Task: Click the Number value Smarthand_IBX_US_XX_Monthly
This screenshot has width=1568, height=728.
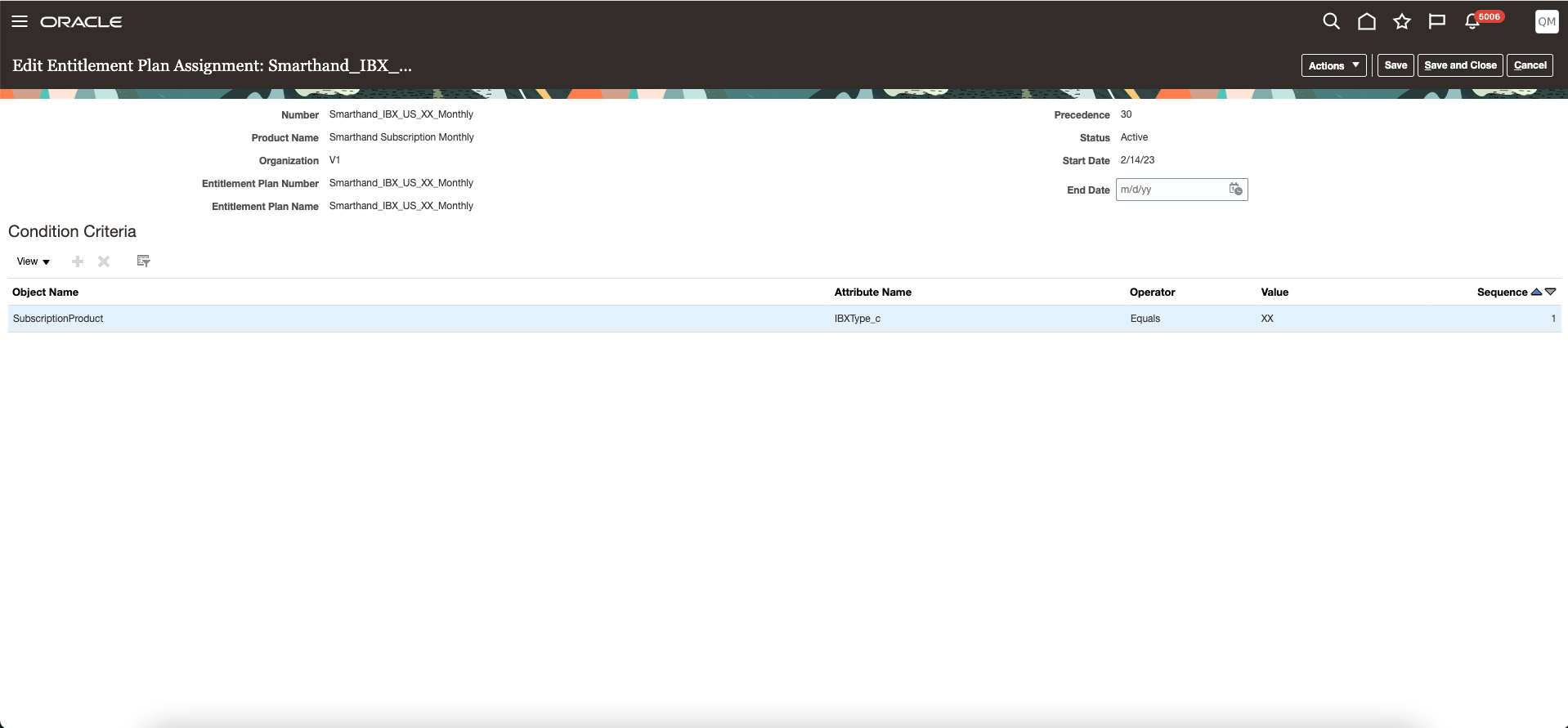Action: [401, 114]
